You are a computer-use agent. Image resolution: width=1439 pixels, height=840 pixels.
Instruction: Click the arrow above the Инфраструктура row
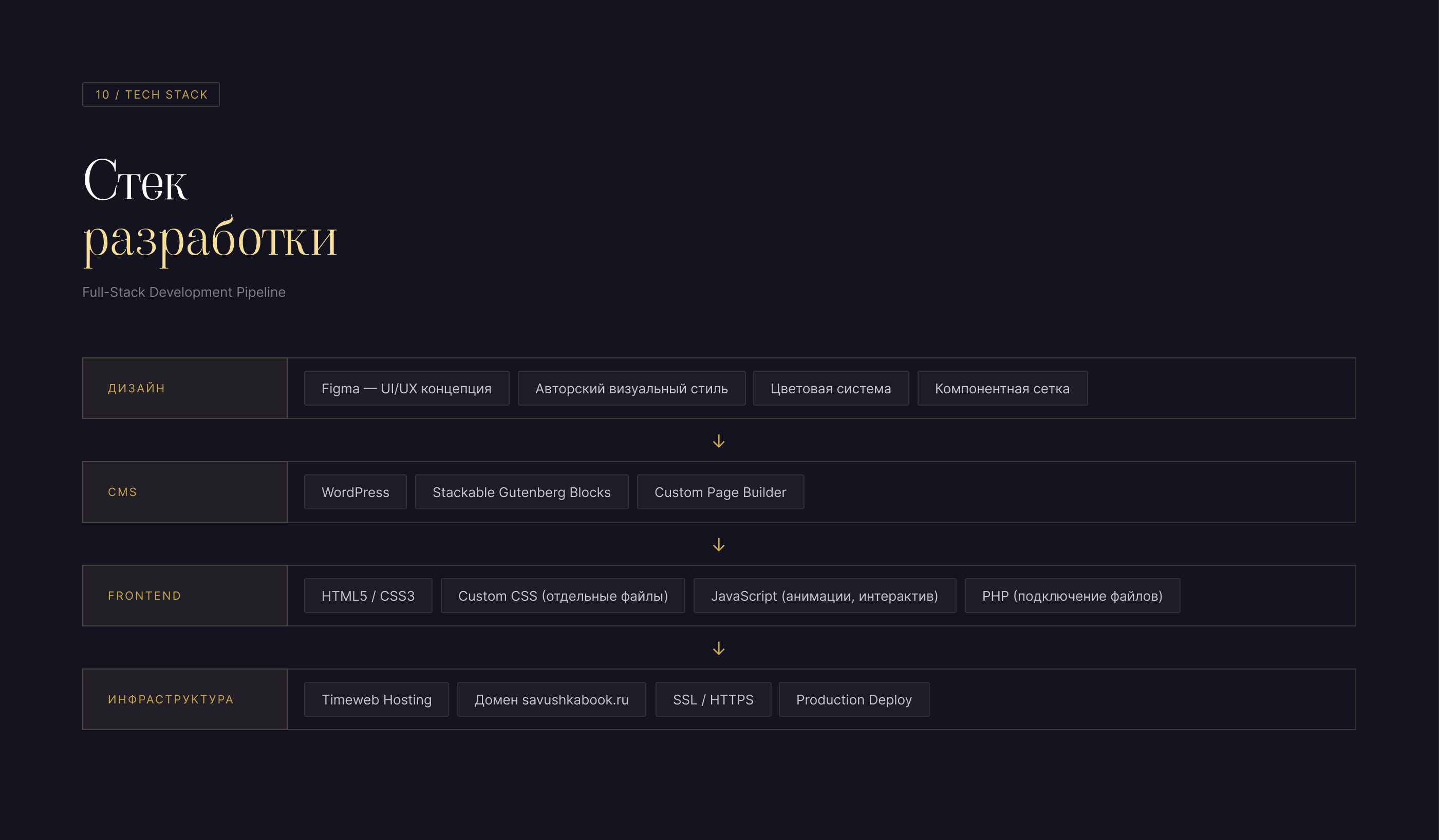[x=719, y=648]
